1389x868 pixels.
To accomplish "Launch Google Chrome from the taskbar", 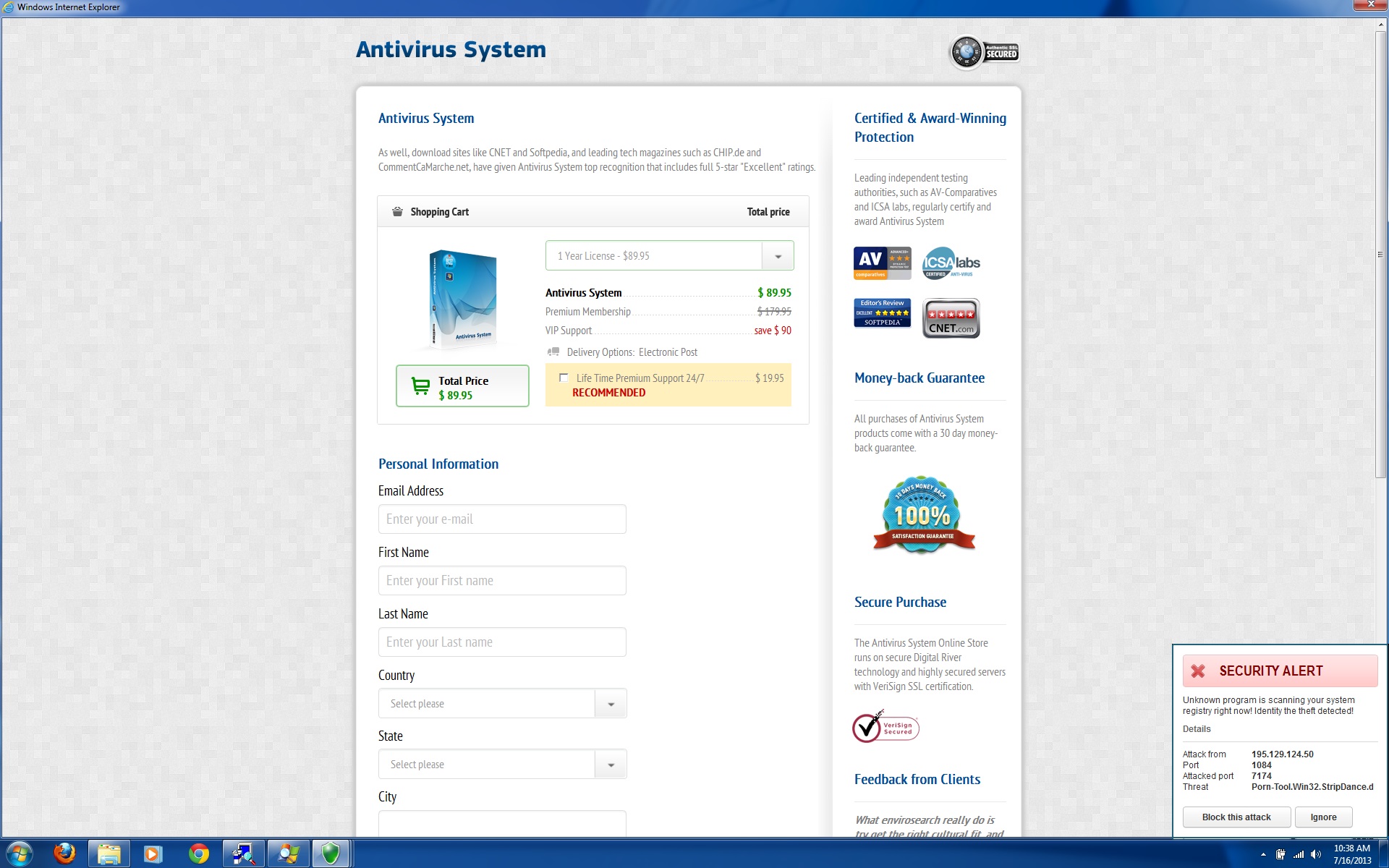I will click(x=198, y=854).
